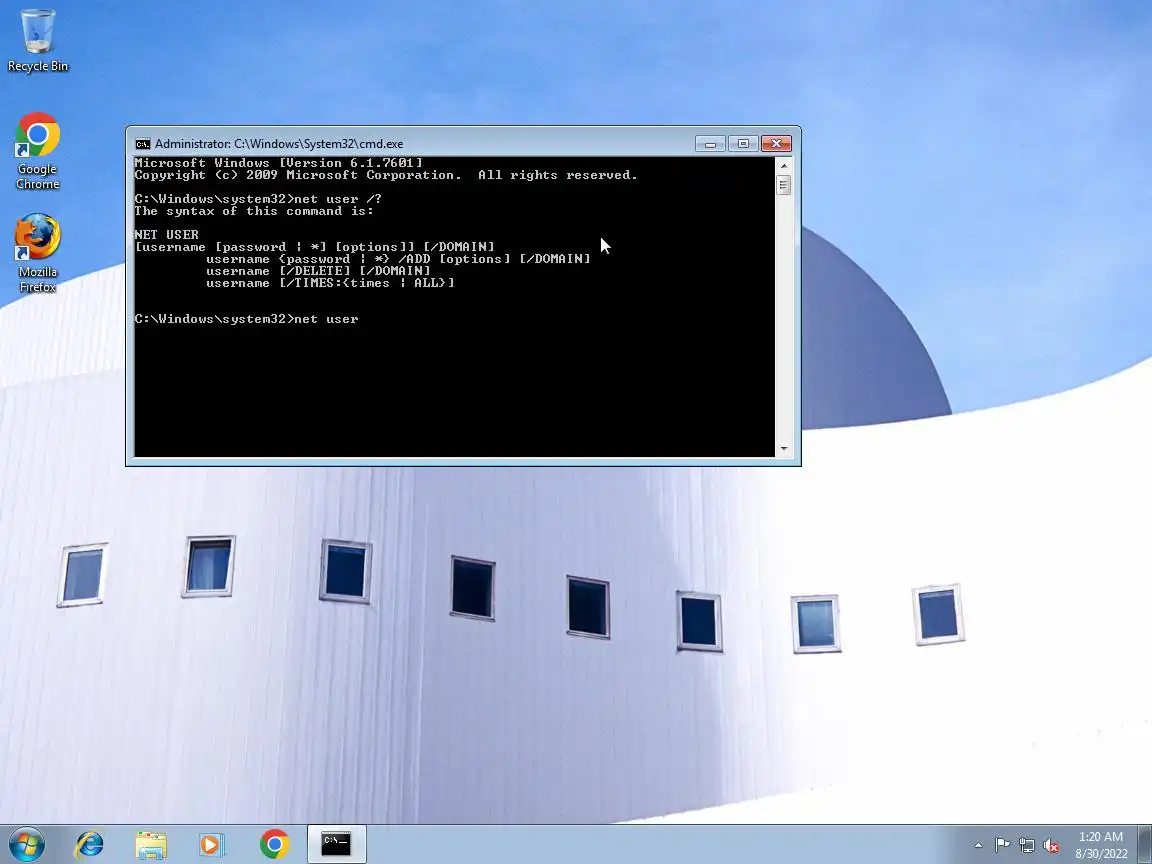Click the '/ADD [options] [/DOMAIN]' syntax line
The width and height of the screenshot is (1152, 864).
(398, 259)
